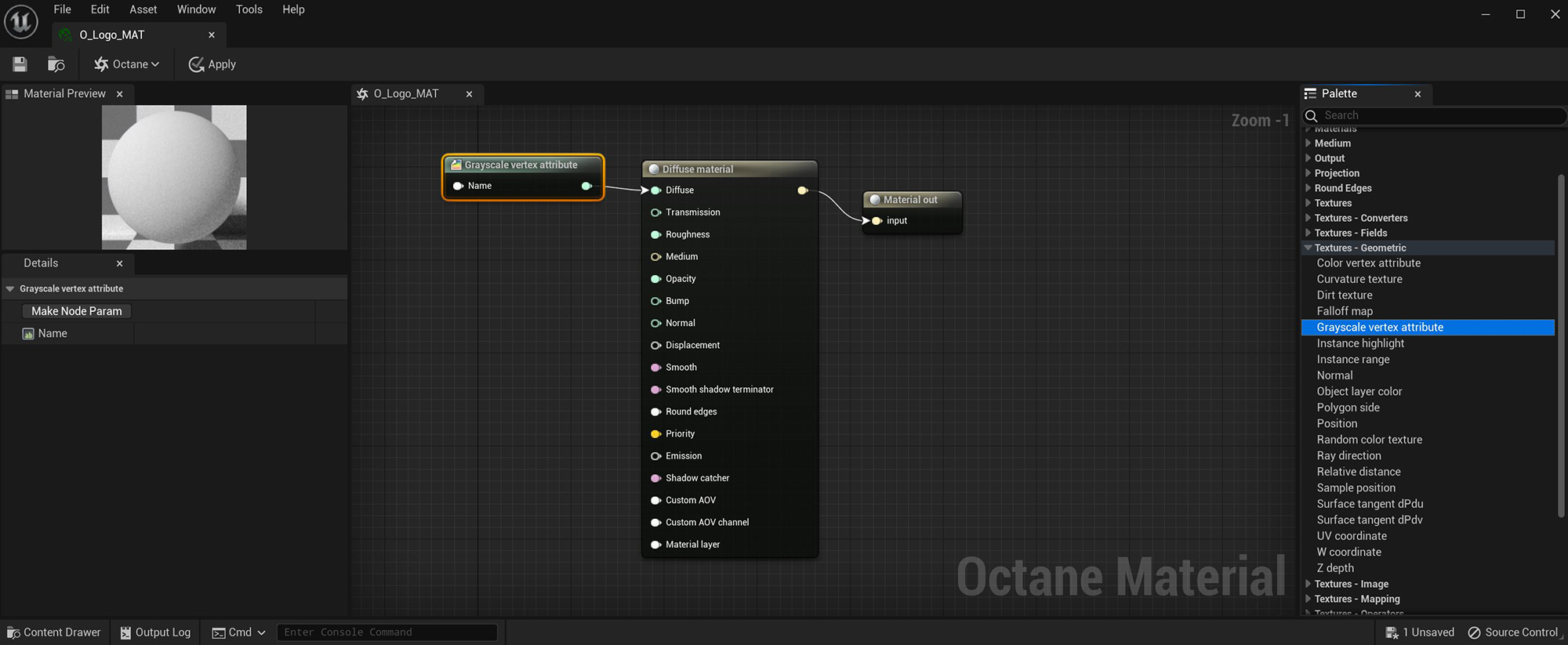The width and height of the screenshot is (1568, 645).
Task: Expand the Textures - Image category
Action: tap(1308, 584)
